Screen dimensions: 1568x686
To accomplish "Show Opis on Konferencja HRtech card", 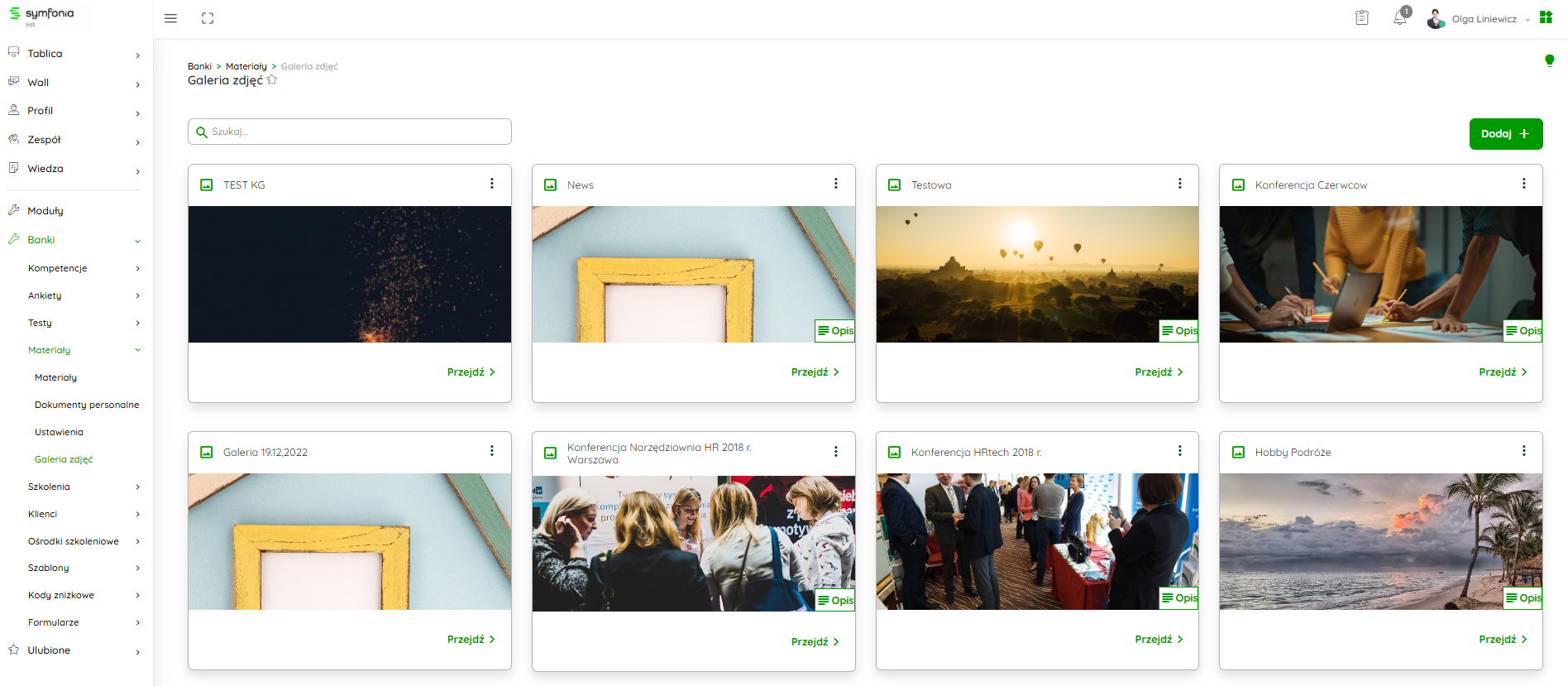I will tap(1179, 597).
